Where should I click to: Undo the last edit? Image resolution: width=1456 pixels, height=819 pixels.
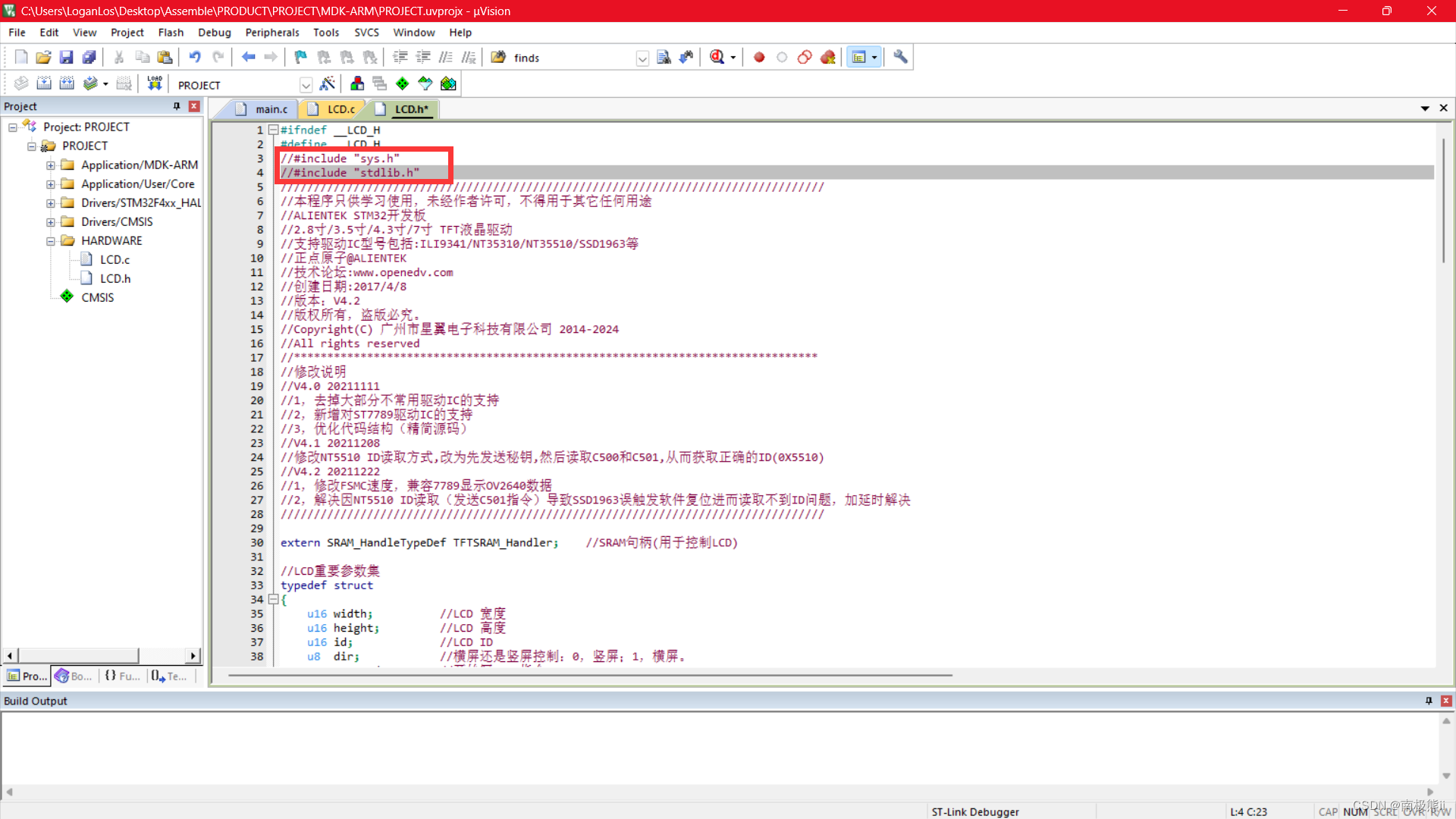[x=196, y=57]
